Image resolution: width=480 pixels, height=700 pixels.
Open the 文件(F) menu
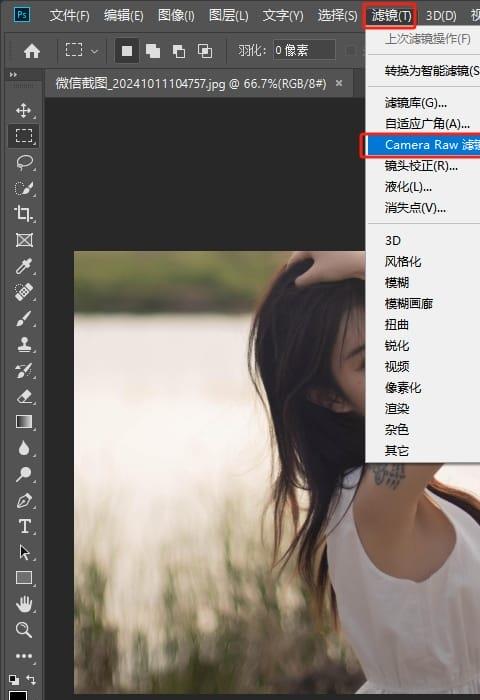point(69,16)
